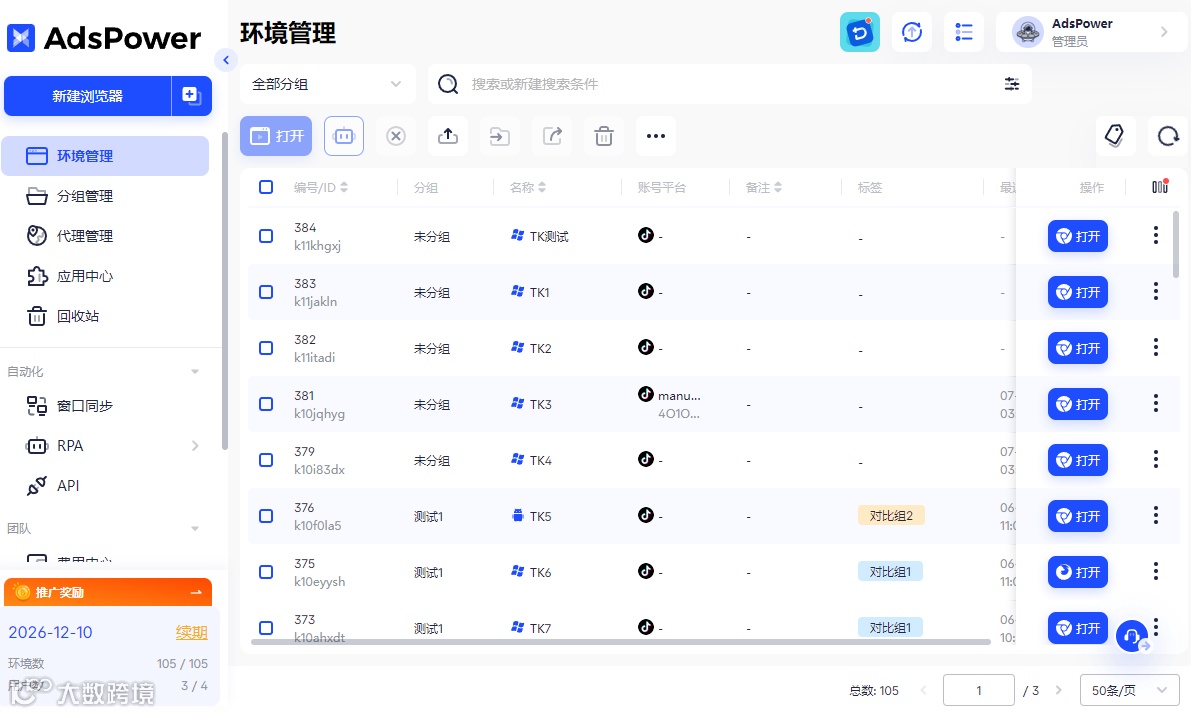Viewport: 1191px width, 714px height.
Task: Open 窗口同步 in the sidebar
Action: pyautogui.click(x=105, y=406)
